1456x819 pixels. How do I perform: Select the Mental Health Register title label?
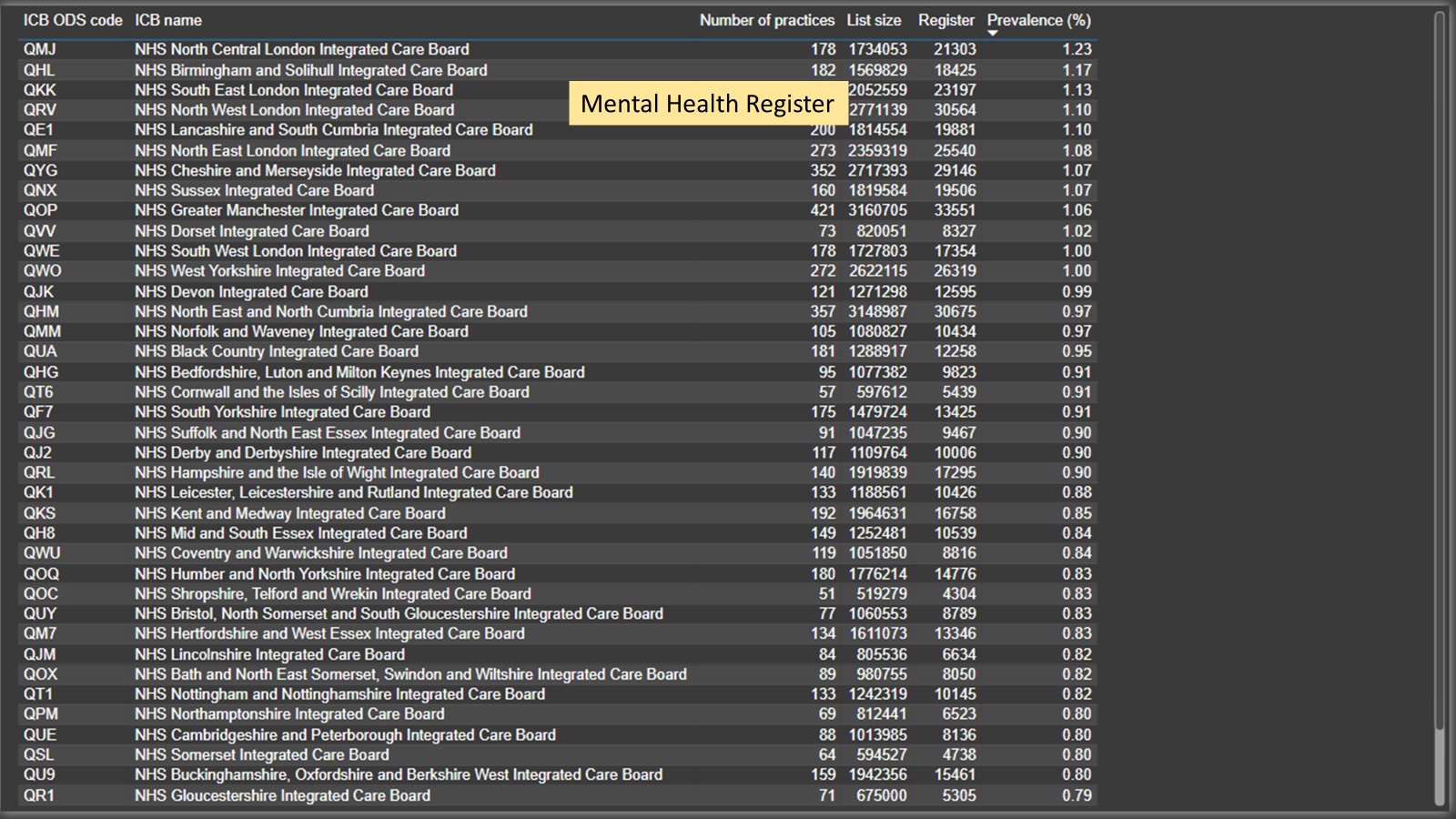tap(707, 104)
